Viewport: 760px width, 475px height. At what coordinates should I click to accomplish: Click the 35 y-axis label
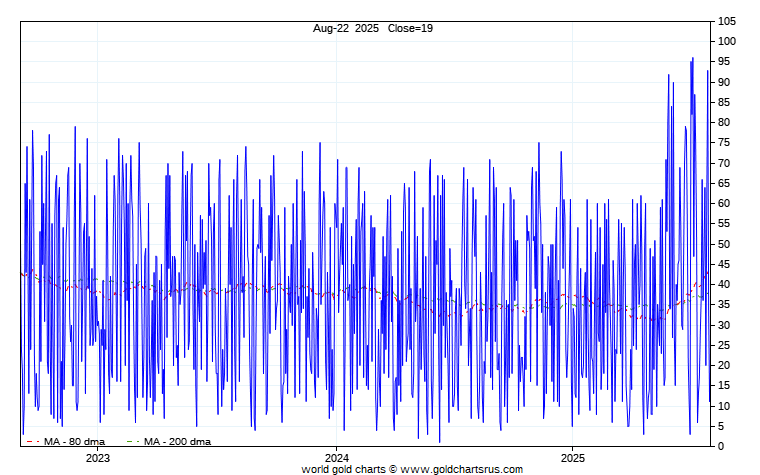point(724,304)
